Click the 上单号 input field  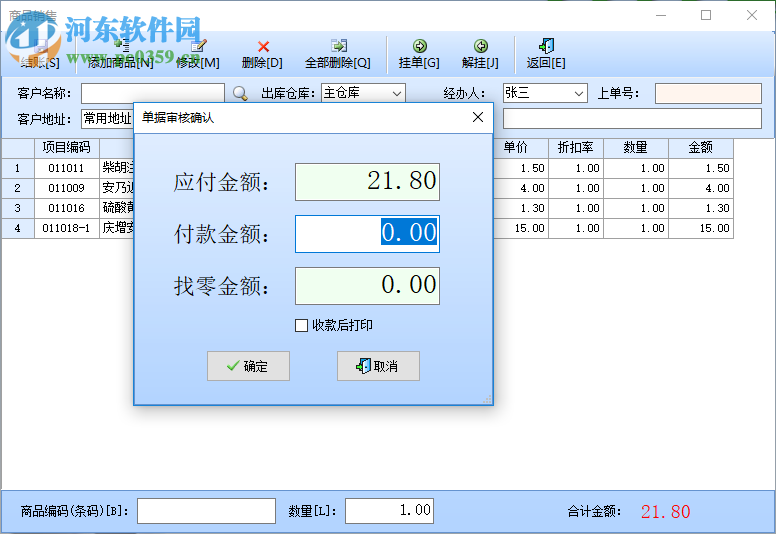point(708,93)
